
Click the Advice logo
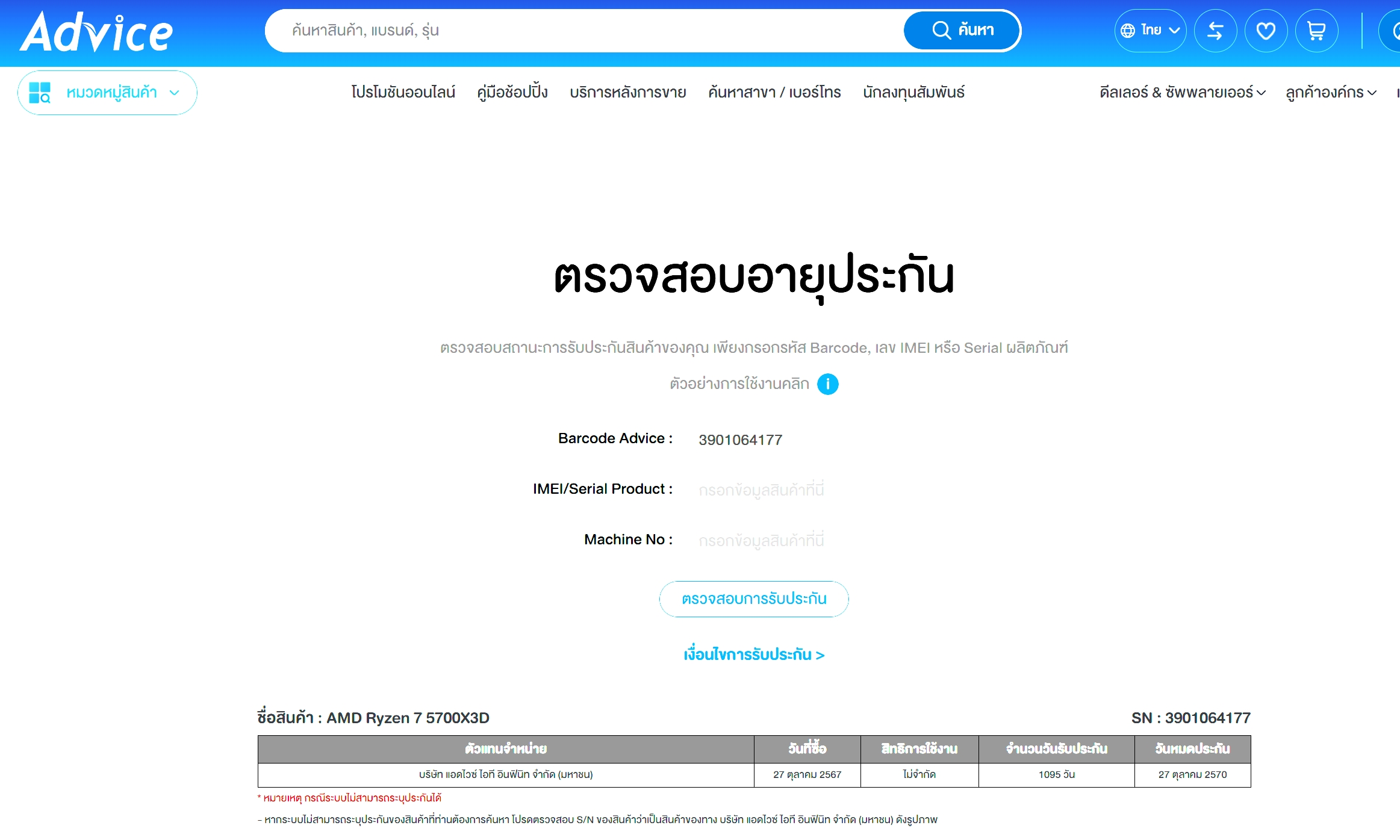[x=96, y=32]
